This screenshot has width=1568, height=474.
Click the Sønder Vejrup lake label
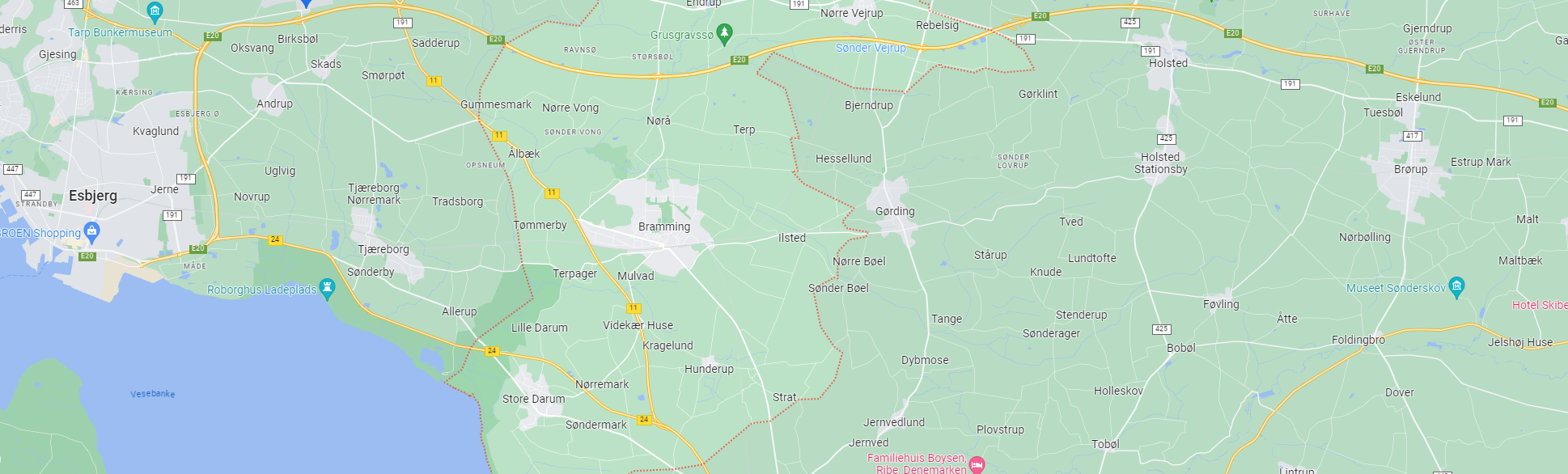[x=871, y=48]
